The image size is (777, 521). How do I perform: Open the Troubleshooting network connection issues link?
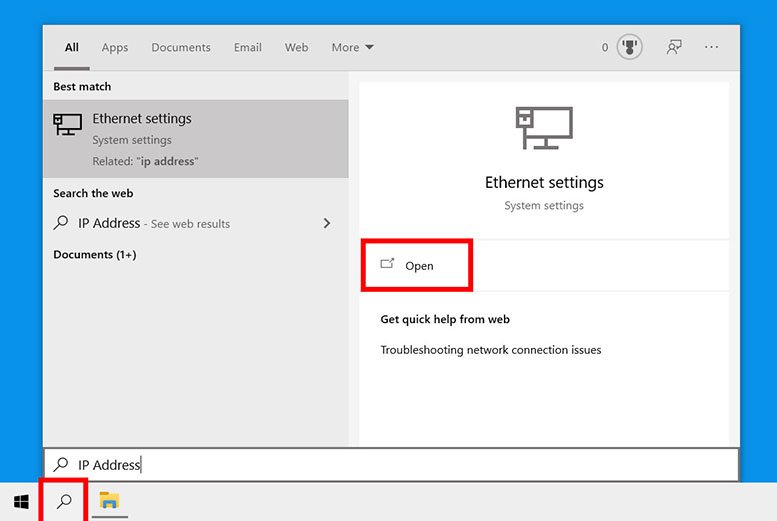pos(490,350)
